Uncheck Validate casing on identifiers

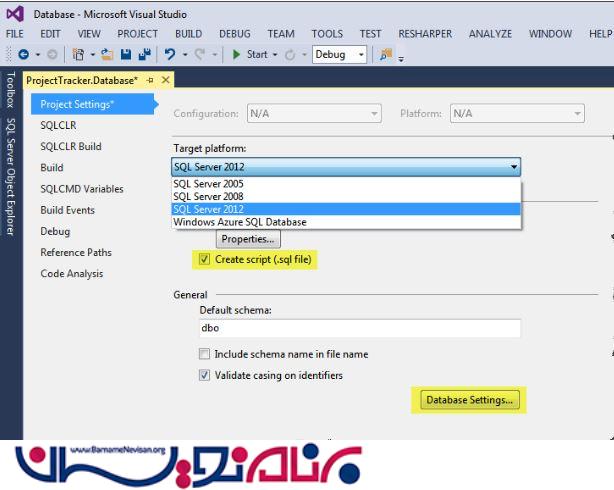pyautogui.click(x=205, y=375)
